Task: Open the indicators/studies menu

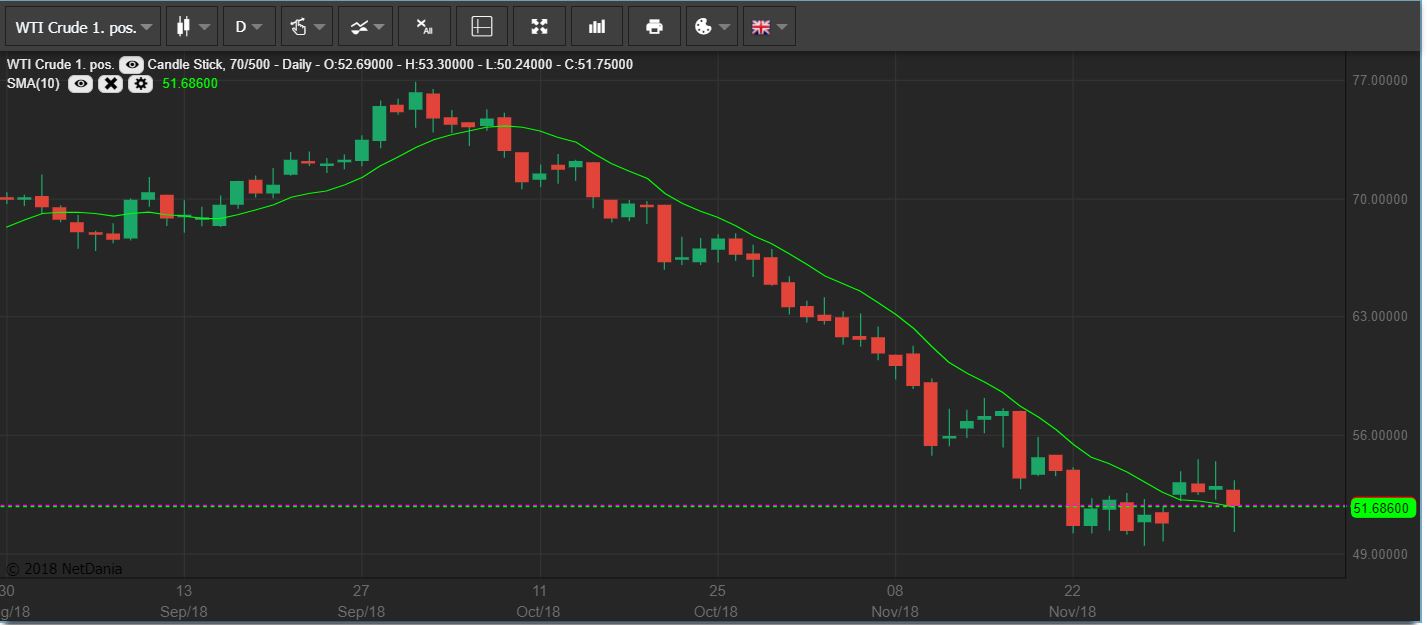Action: [x=364, y=27]
